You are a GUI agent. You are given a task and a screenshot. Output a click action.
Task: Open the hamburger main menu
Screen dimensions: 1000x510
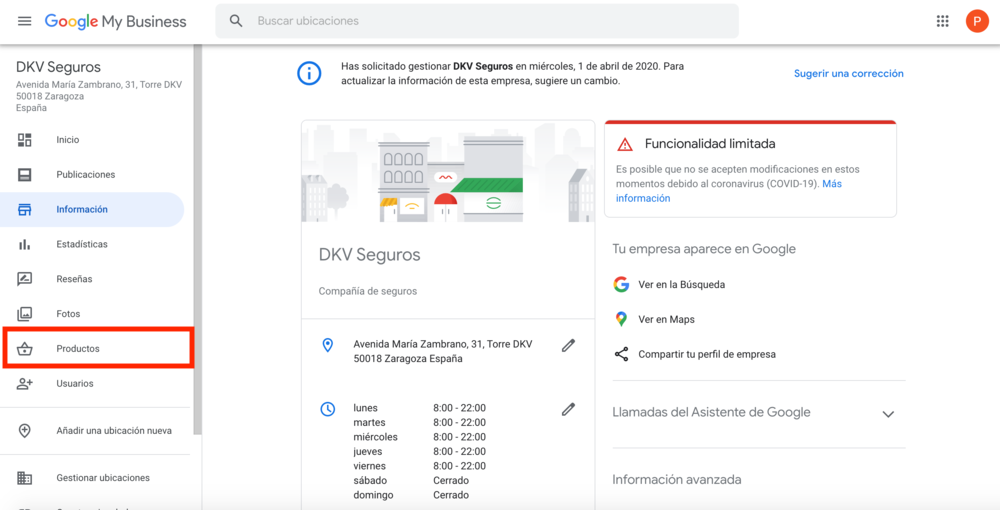pos(24,21)
